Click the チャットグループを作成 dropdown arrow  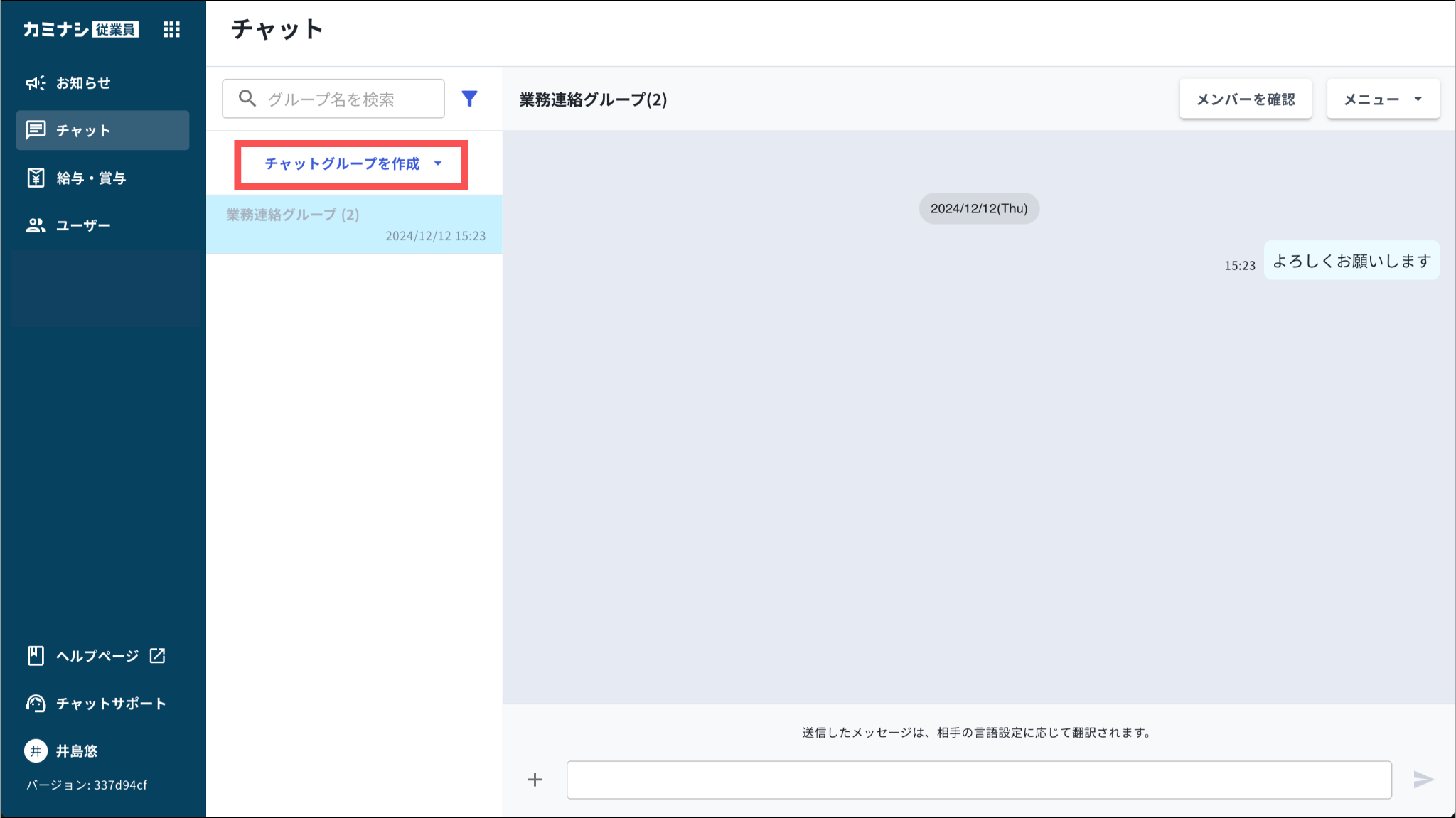[x=438, y=163]
